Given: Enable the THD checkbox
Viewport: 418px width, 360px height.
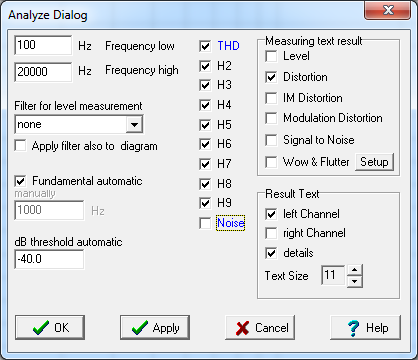Looking at the screenshot, I should coord(205,46).
